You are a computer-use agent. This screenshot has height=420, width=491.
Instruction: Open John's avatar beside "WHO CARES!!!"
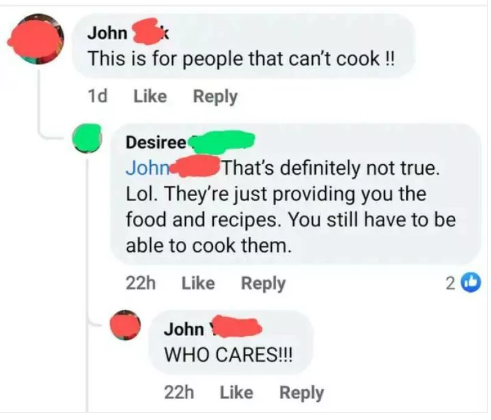point(125,325)
